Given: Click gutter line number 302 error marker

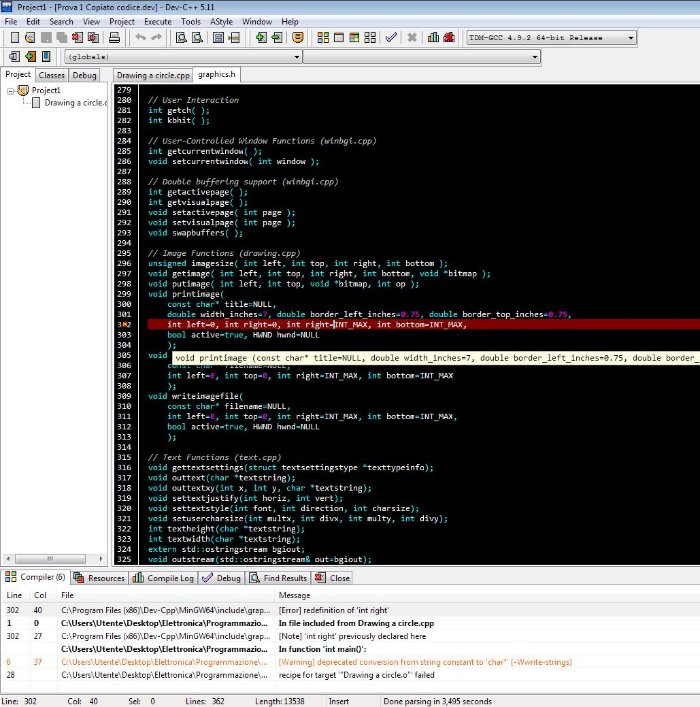Looking at the screenshot, I should pos(124,325).
